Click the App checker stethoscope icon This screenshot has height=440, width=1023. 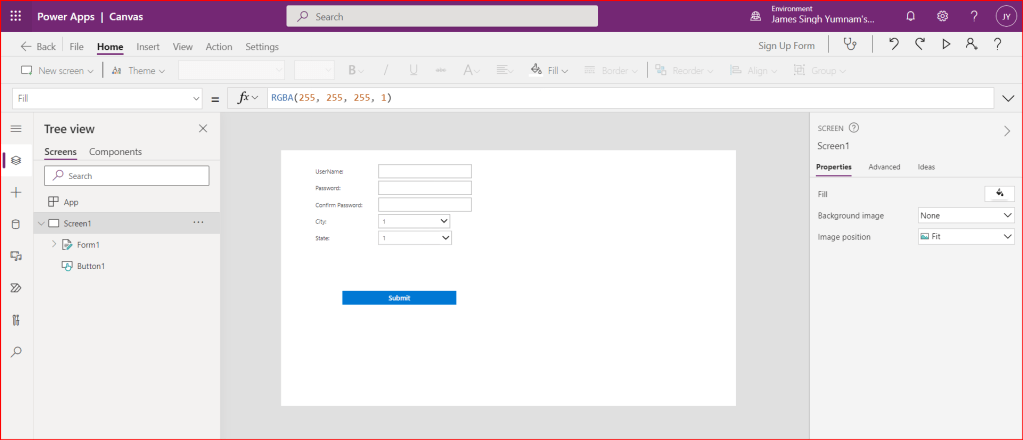click(850, 45)
